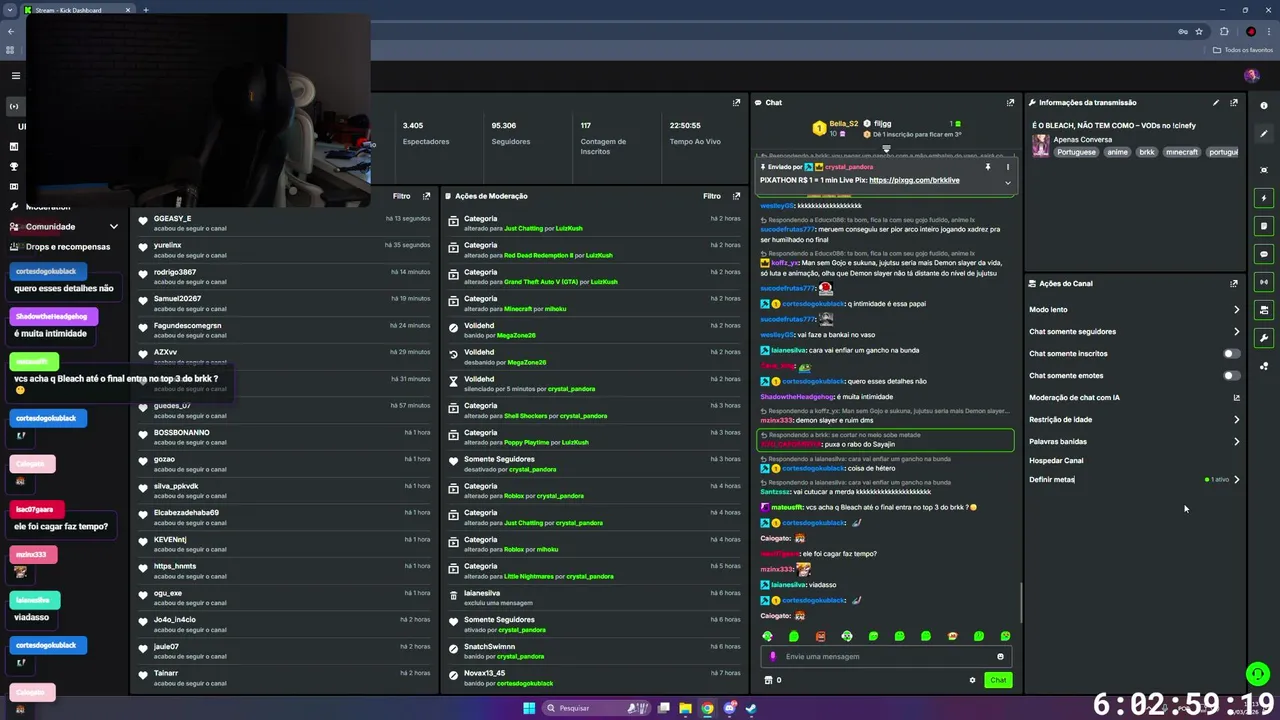The height and width of the screenshot is (720, 1280).
Task: Pop out the Ações do Canal panel
Action: (1234, 283)
